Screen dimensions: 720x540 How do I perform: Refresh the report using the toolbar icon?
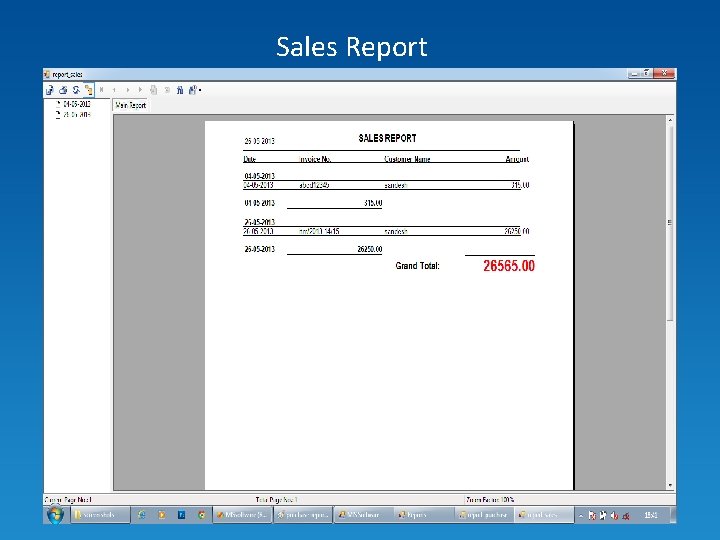[76, 90]
